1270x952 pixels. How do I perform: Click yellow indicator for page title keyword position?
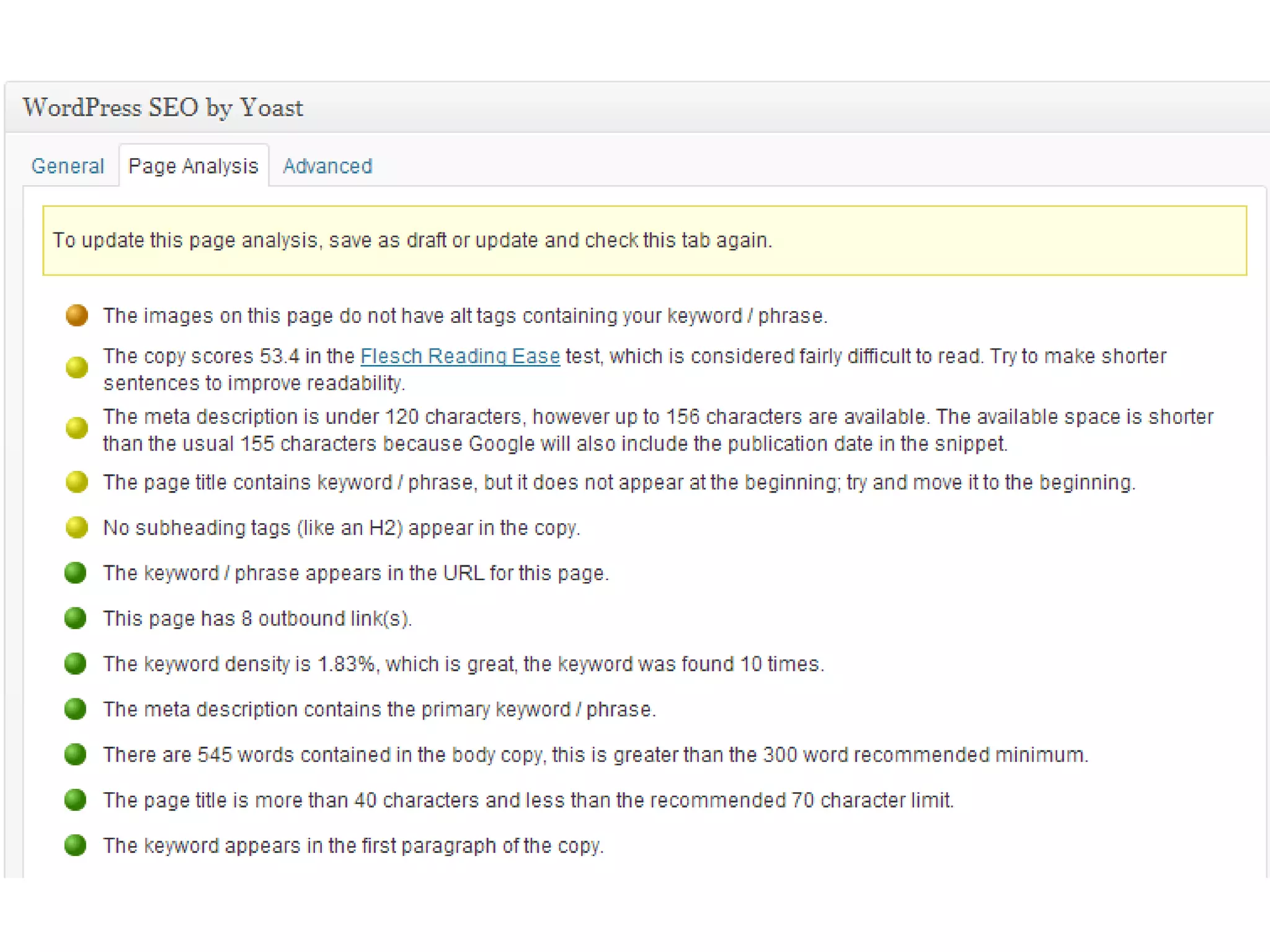(x=77, y=482)
